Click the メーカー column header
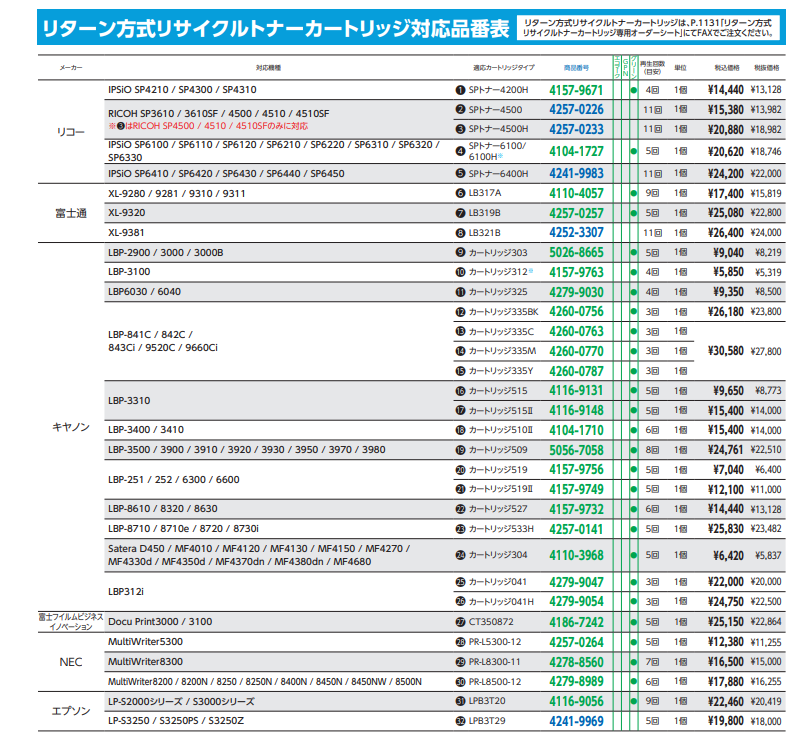The width and height of the screenshot is (793, 740). 71,68
